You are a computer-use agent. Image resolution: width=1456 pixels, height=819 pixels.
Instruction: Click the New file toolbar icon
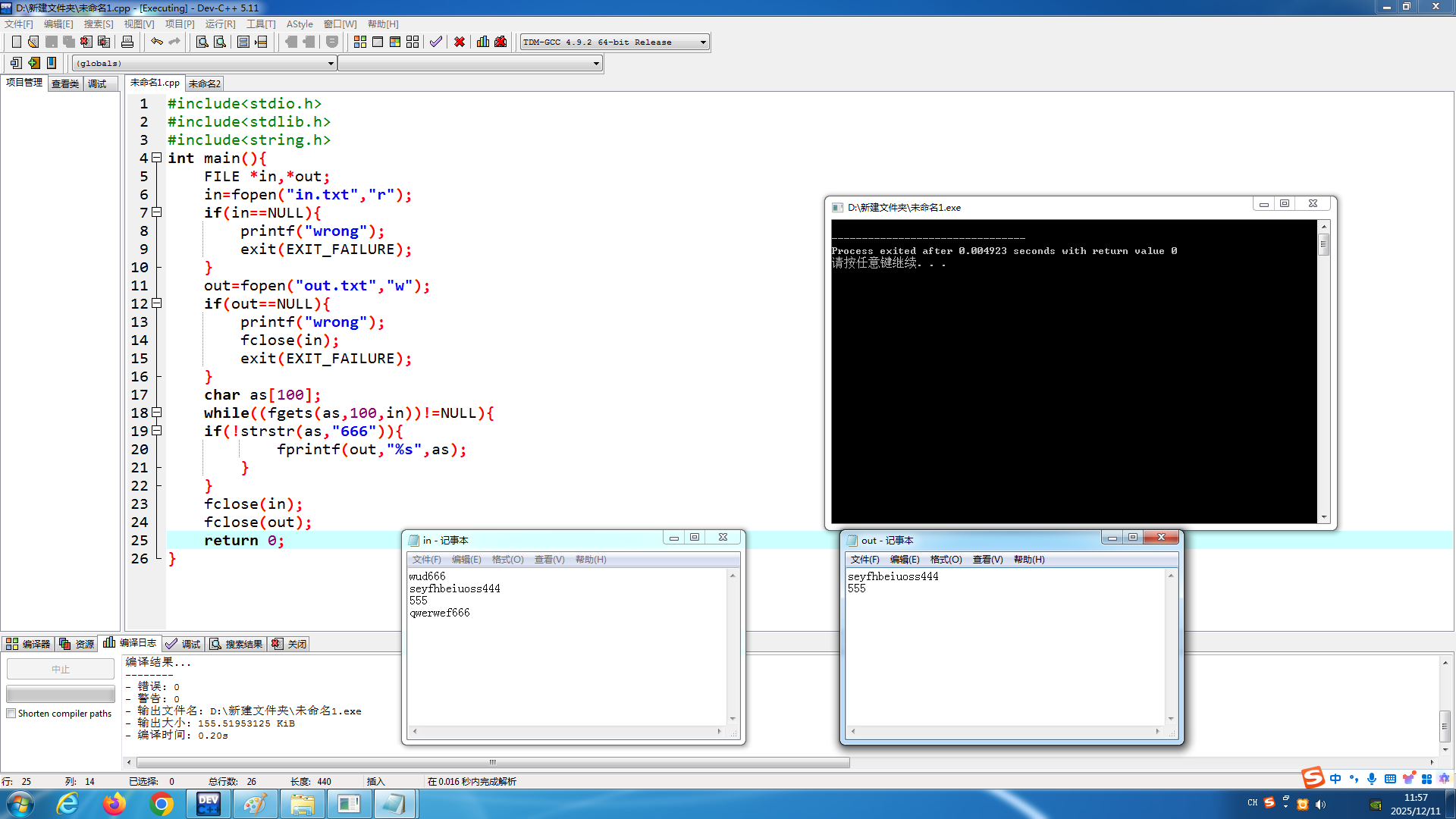(x=16, y=42)
